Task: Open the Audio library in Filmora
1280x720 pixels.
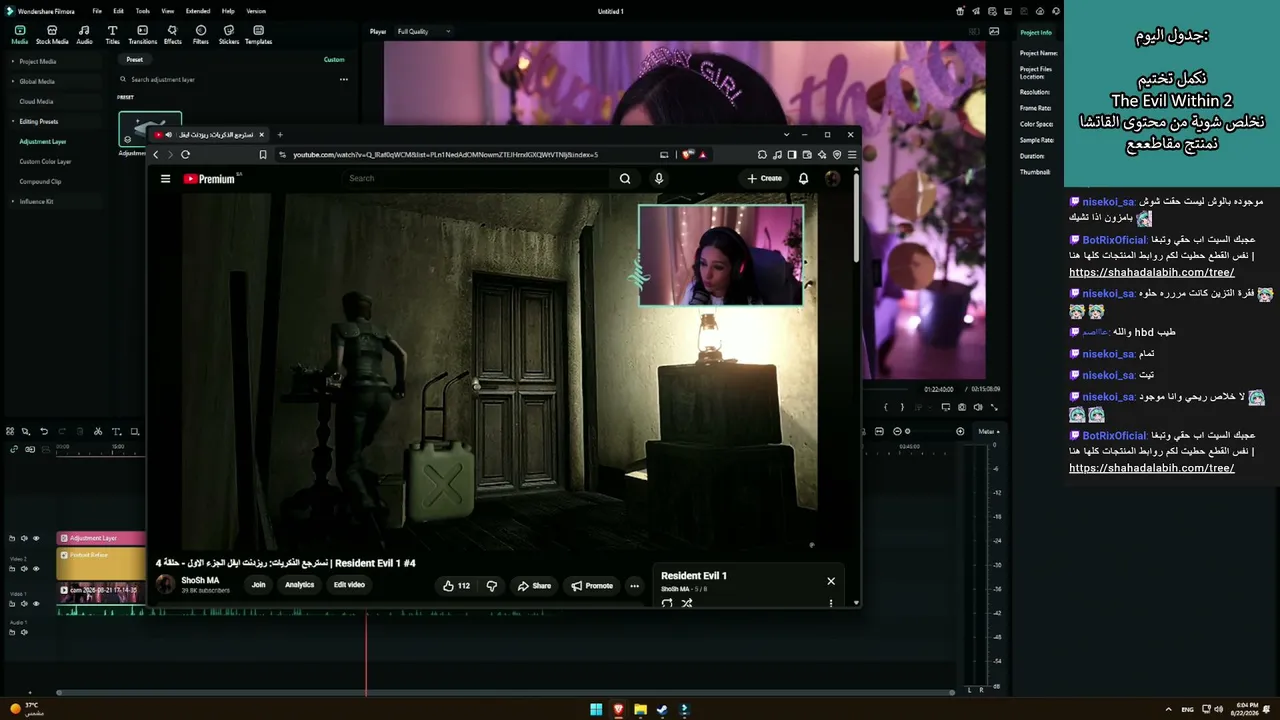Action: 84,35
